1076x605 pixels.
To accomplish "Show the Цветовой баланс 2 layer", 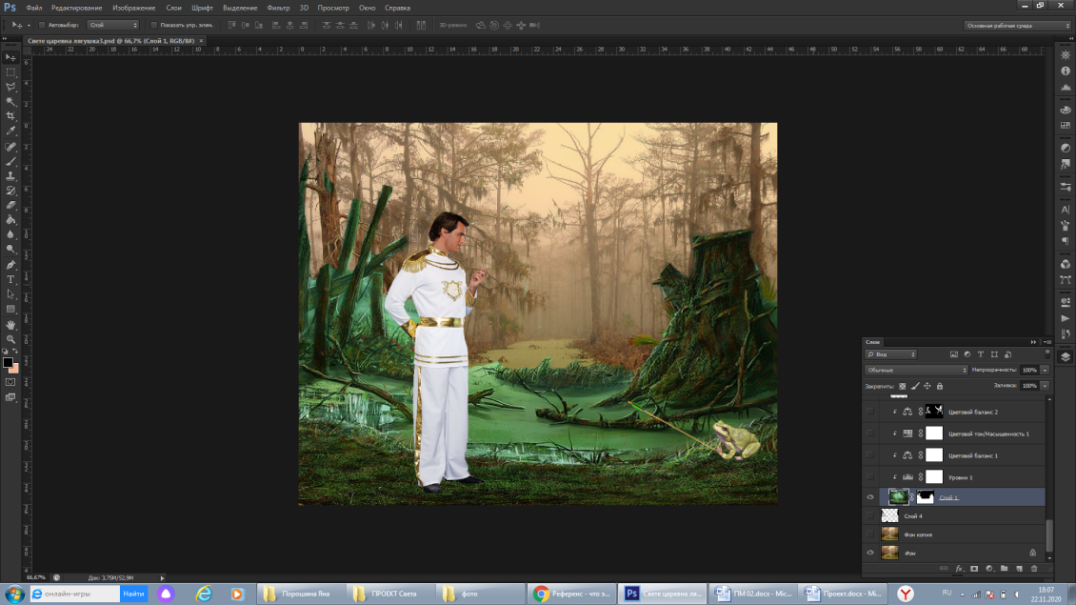I will 870,412.
